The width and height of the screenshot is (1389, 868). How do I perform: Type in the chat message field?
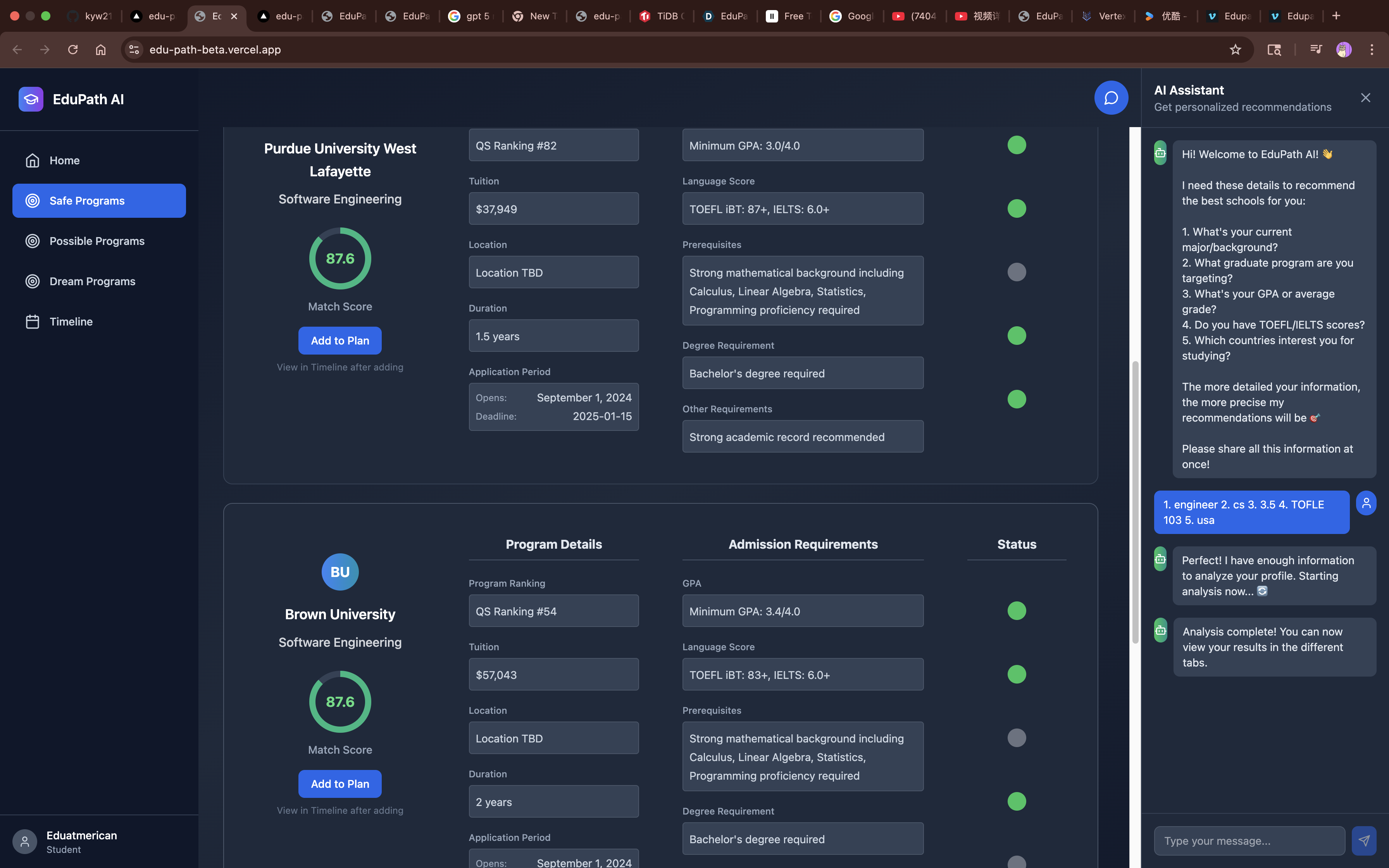point(1249,840)
